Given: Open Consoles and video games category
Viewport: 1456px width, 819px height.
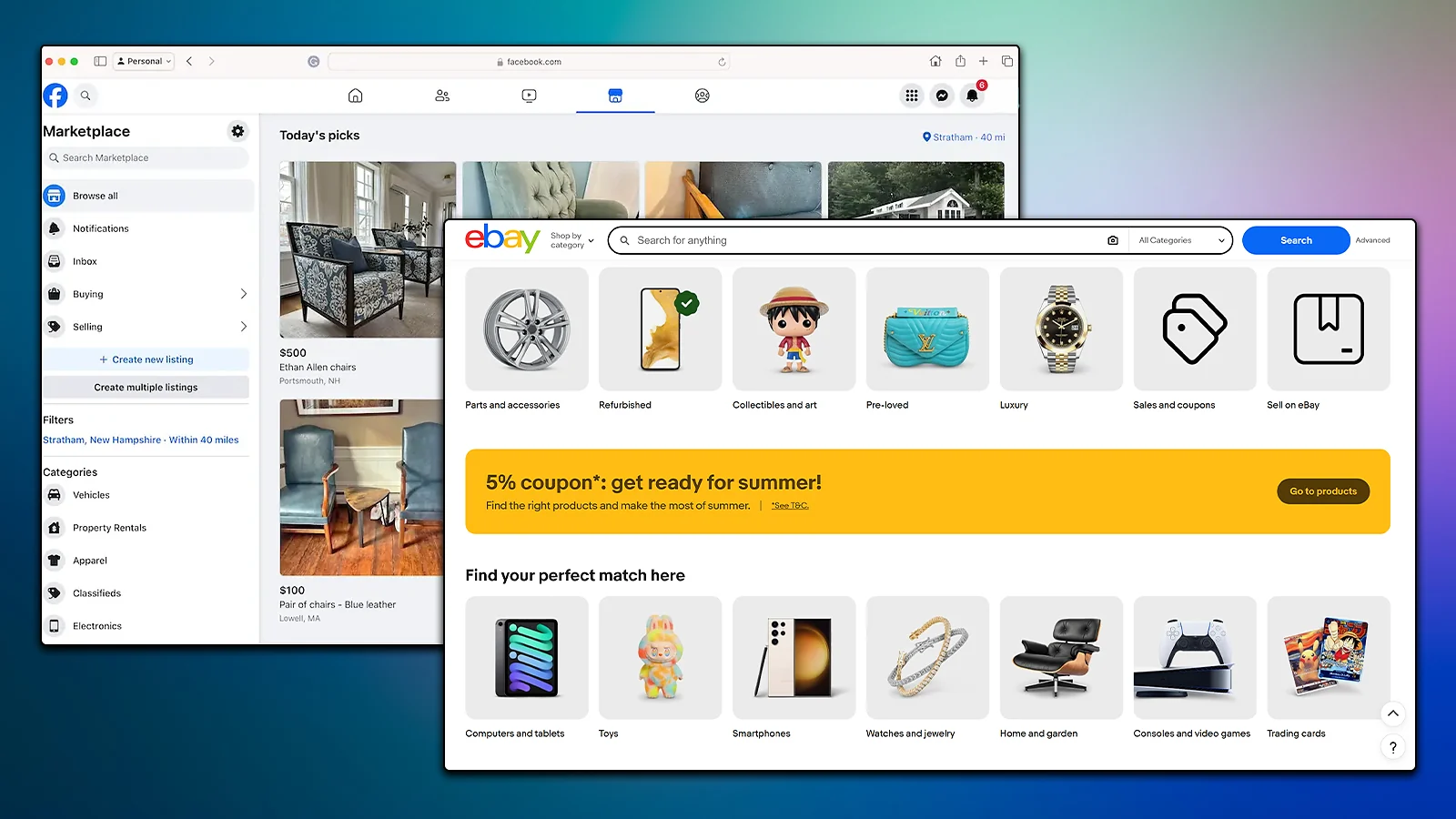Looking at the screenshot, I should click(1195, 668).
